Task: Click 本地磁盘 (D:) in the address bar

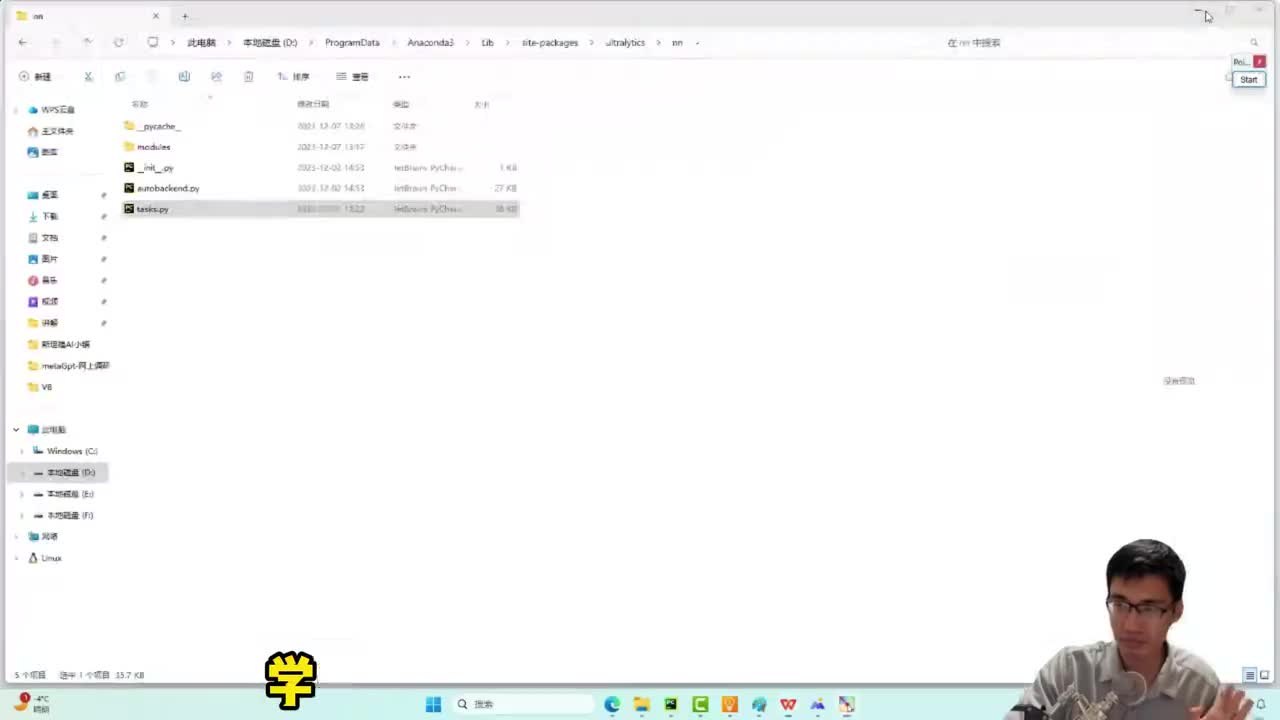Action: 270,43
